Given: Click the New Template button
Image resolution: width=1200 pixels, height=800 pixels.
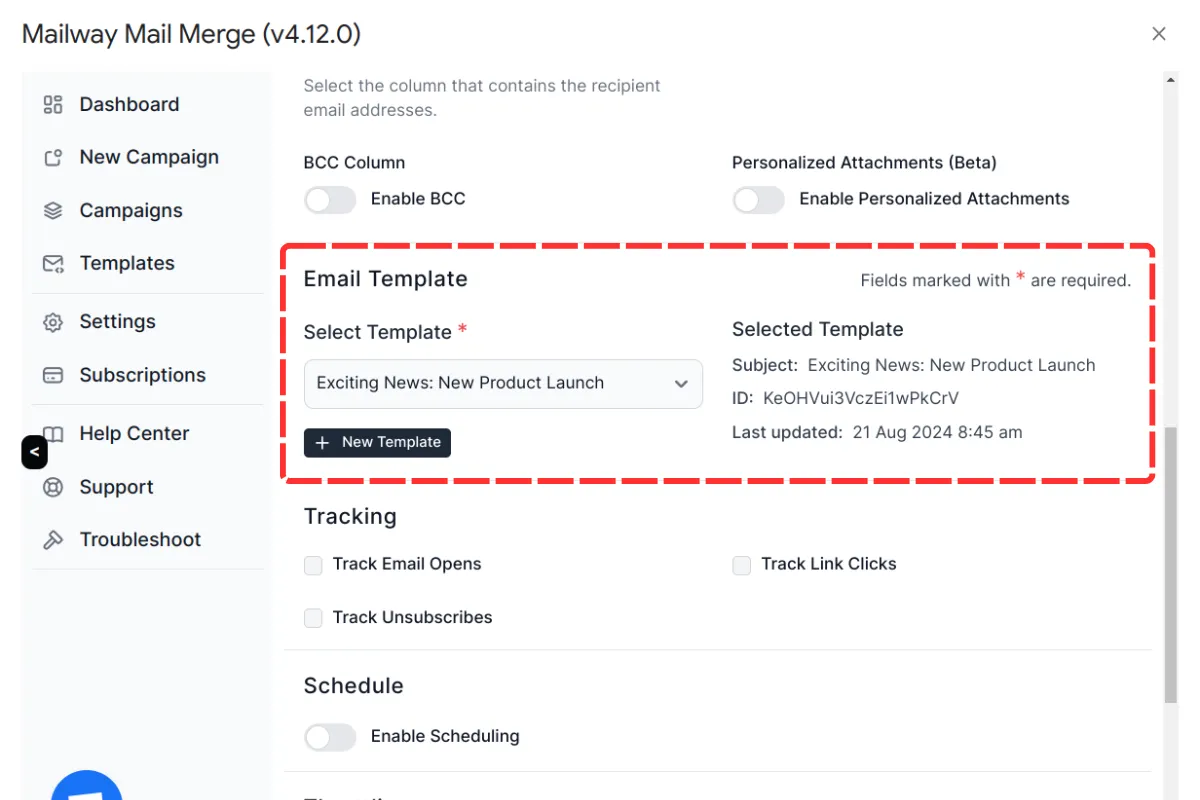Looking at the screenshot, I should pos(377,442).
